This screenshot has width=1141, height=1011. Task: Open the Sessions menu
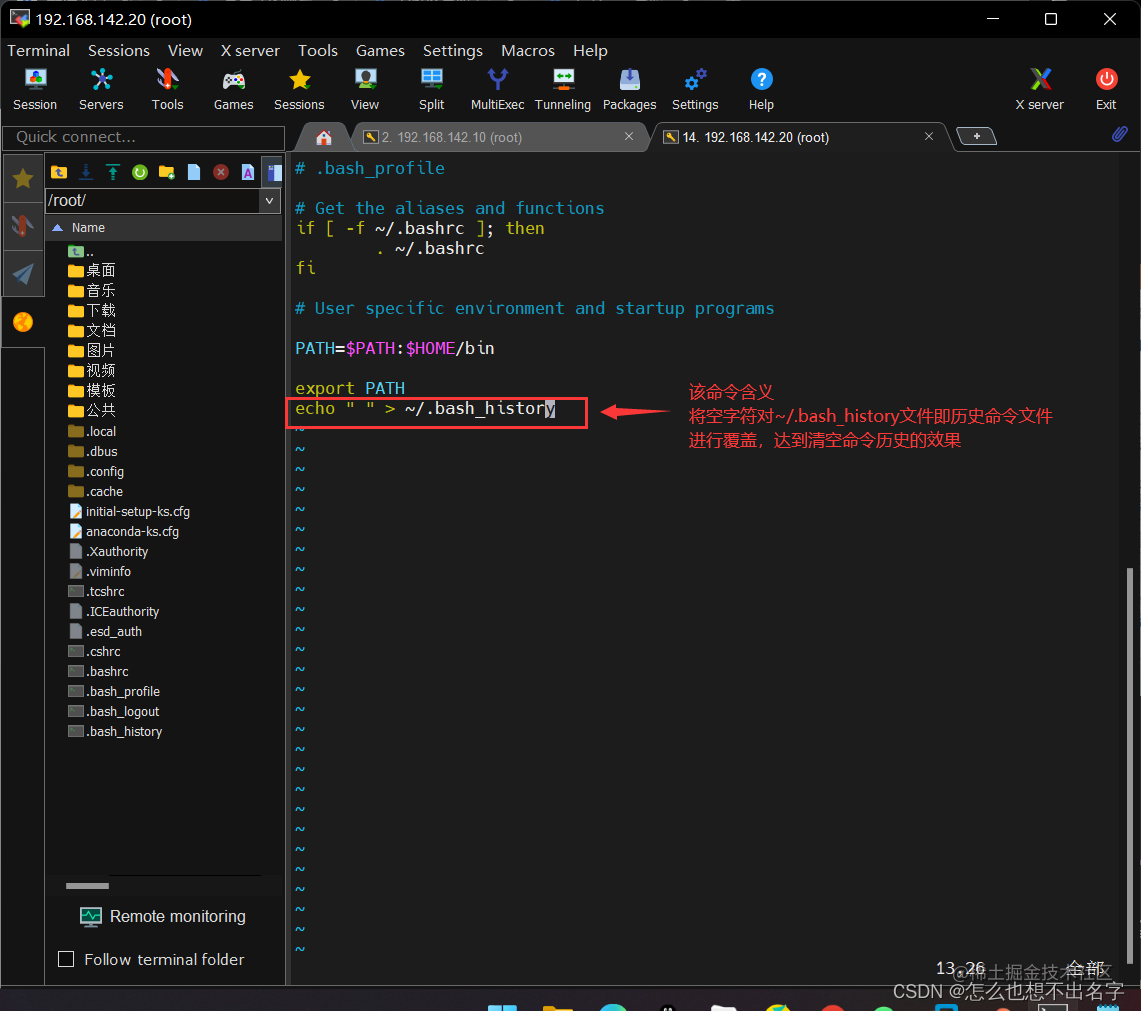[119, 50]
